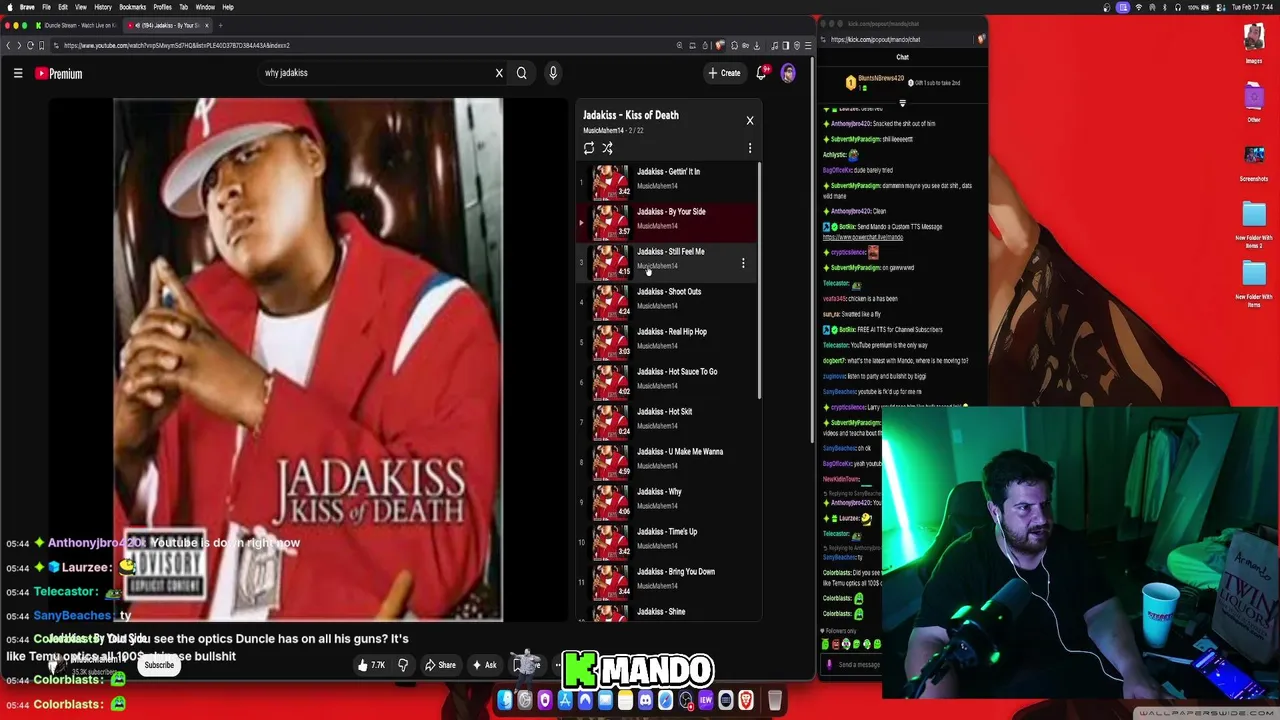Play Jadakiss - Shoot Outs

667,302
